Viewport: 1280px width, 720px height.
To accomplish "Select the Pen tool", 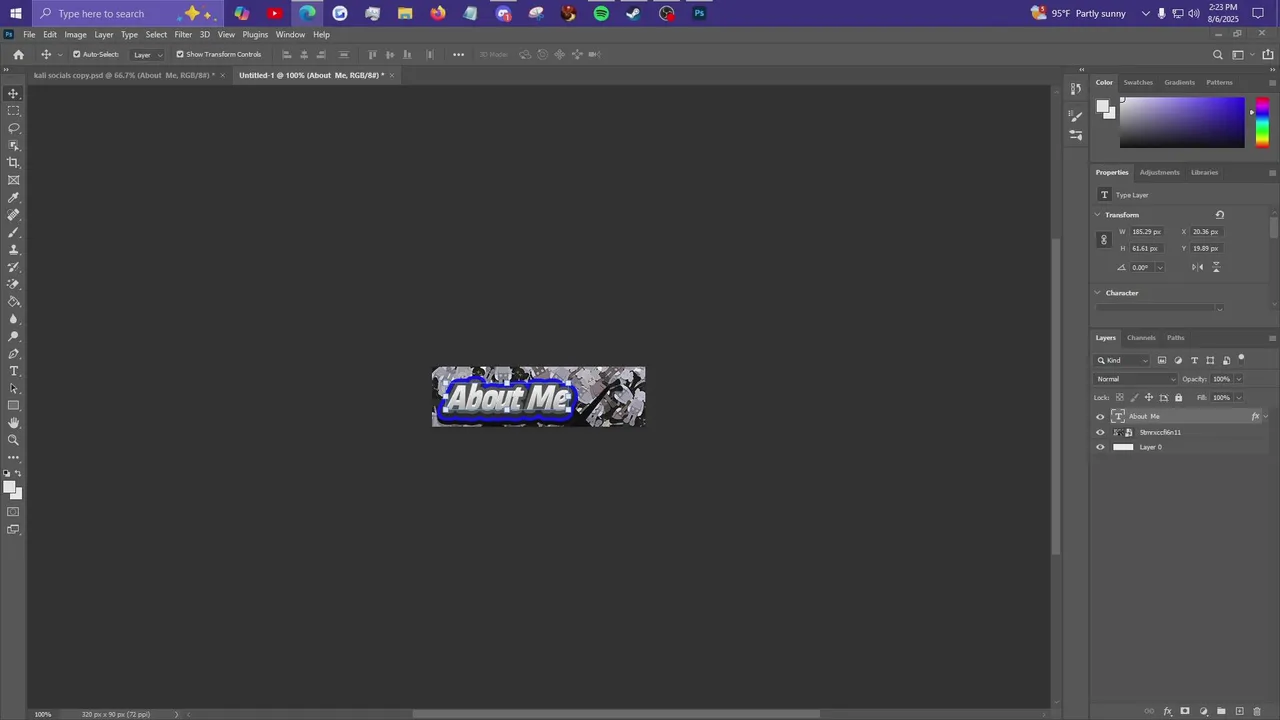I will point(13,354).
